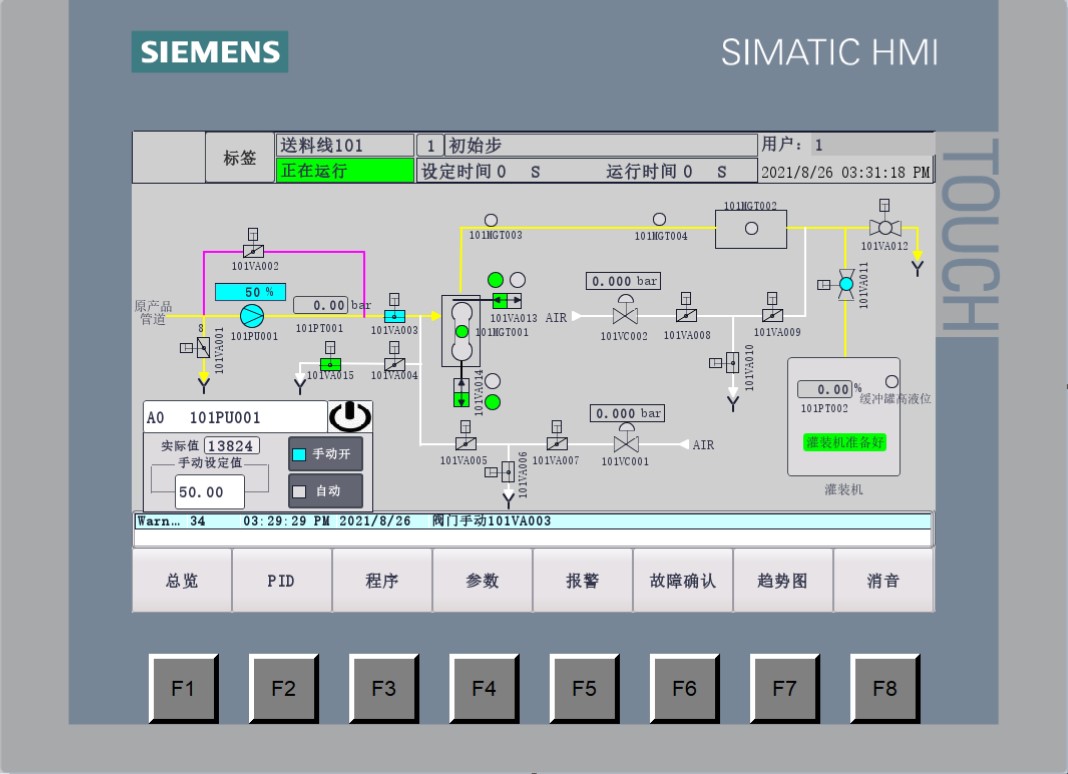Screen dimensions: 1068x774
Task: Click the green 灌装机准备好 status indicator
Action: pos(845,442)
